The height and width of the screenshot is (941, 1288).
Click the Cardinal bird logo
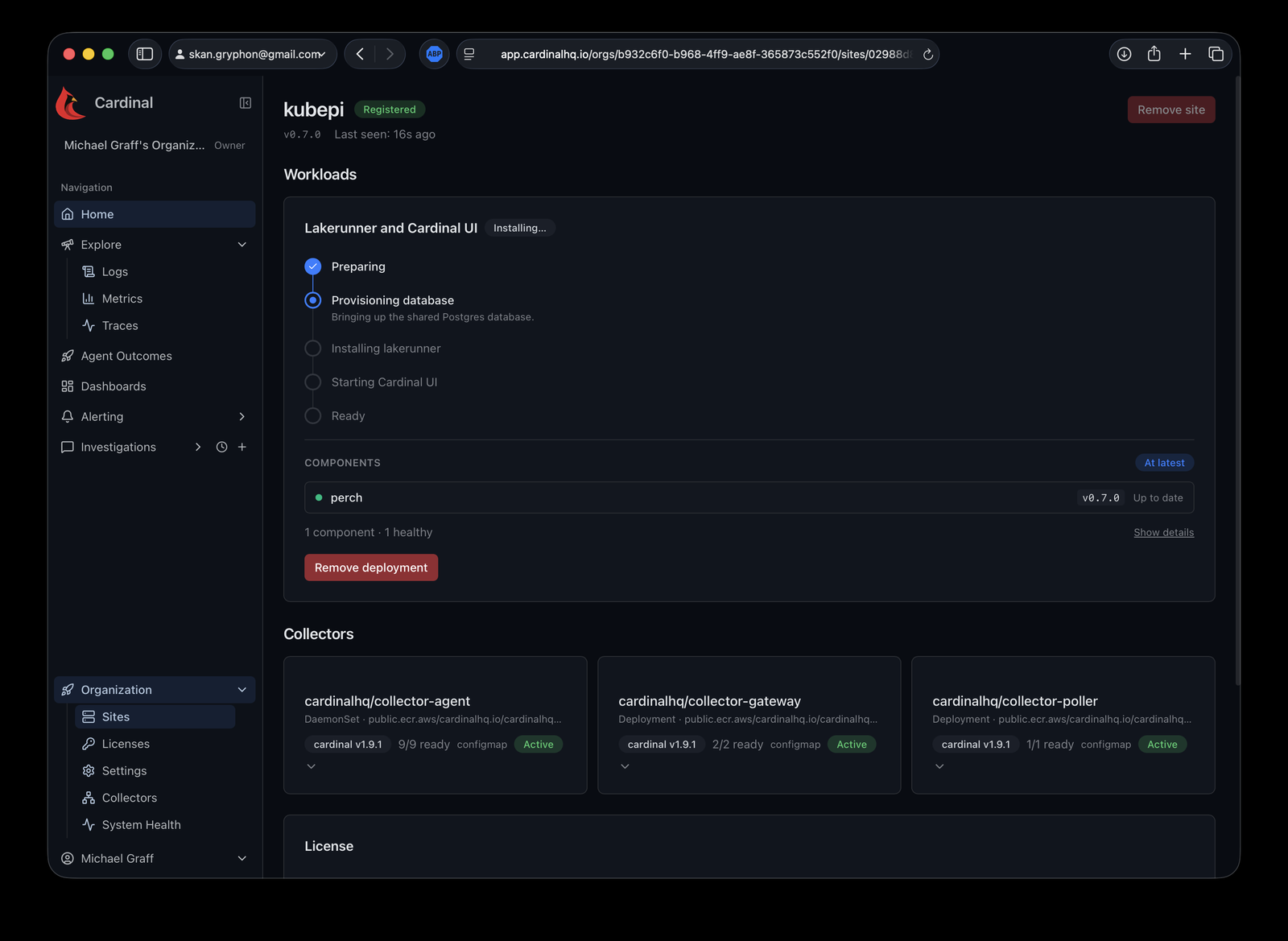[71, 103]
